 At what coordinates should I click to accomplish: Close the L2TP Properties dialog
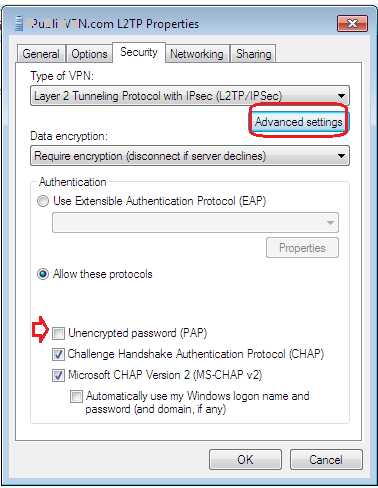(352, 24)
